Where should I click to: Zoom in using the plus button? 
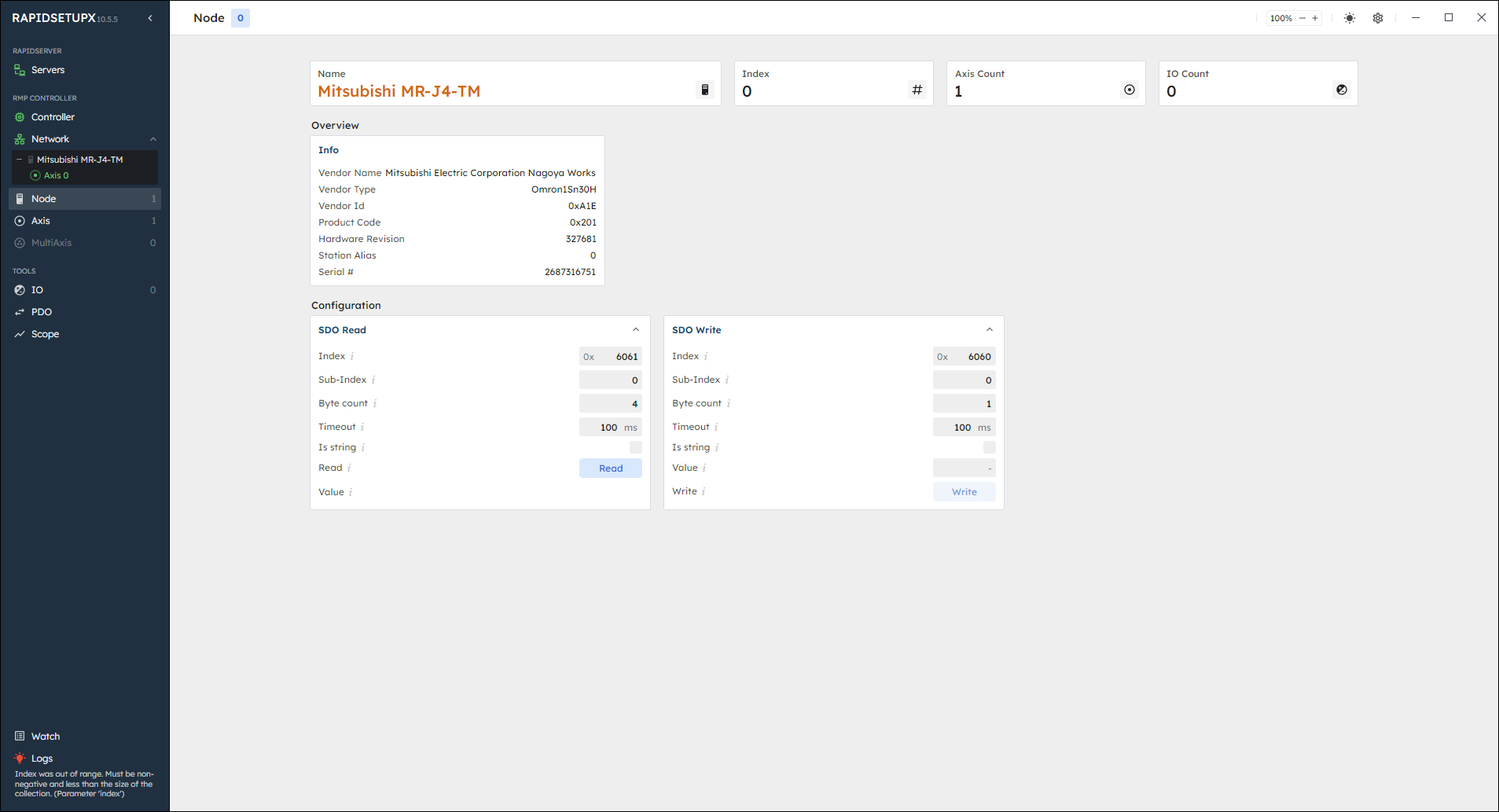coord(1315,18)
